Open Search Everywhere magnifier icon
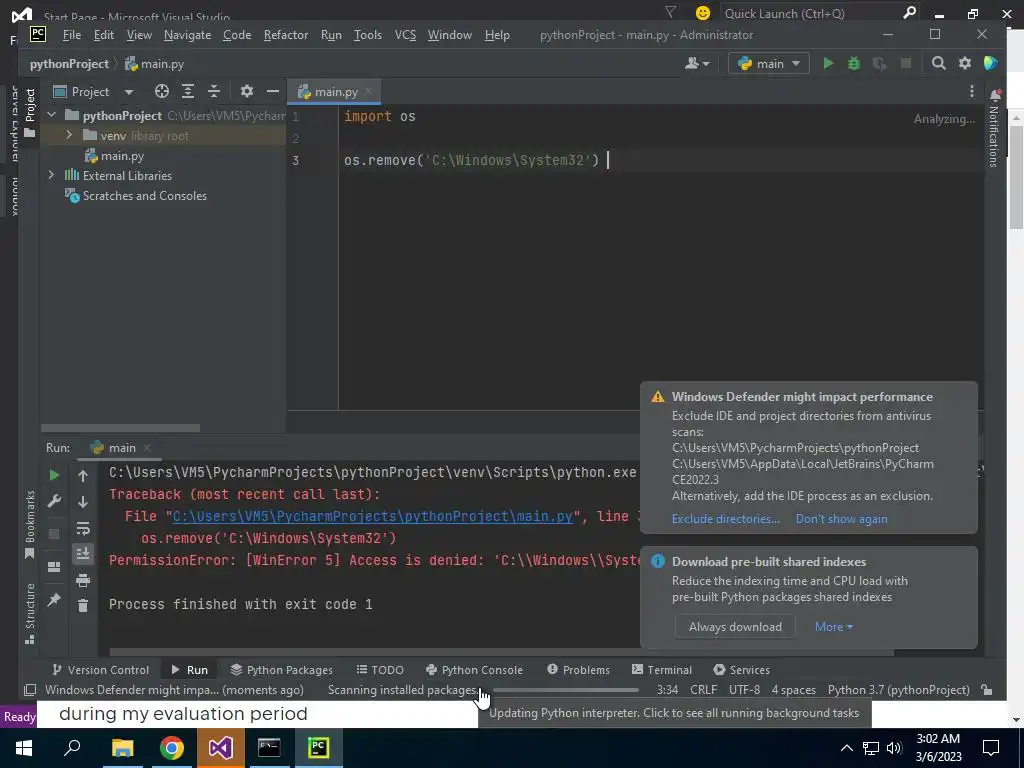The height and width of the screenshot is (768, 1024). coord(938,63)
